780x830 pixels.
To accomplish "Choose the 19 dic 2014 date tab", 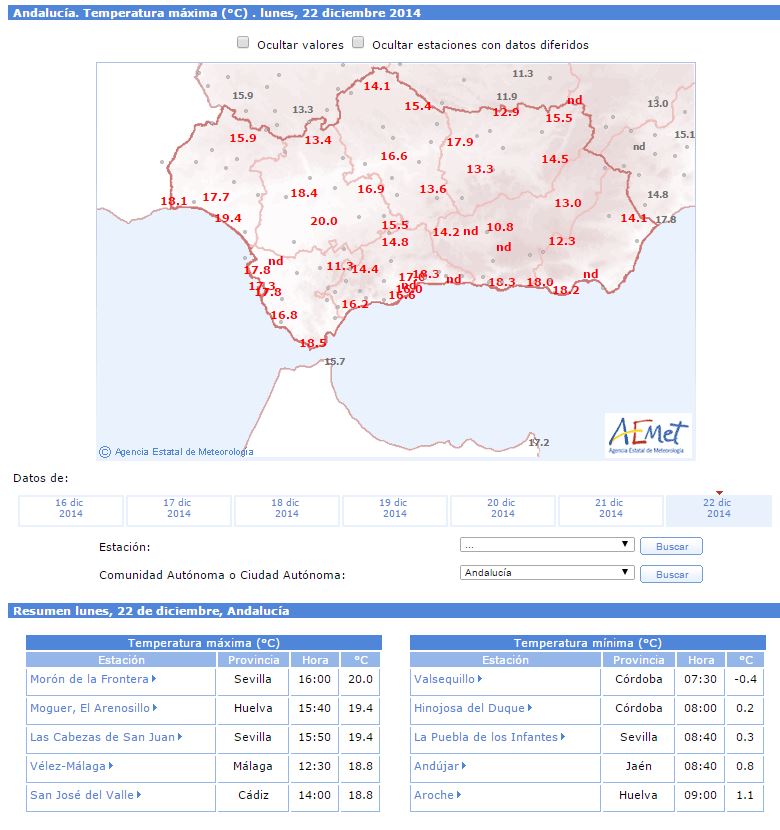I will click(395, 509).
